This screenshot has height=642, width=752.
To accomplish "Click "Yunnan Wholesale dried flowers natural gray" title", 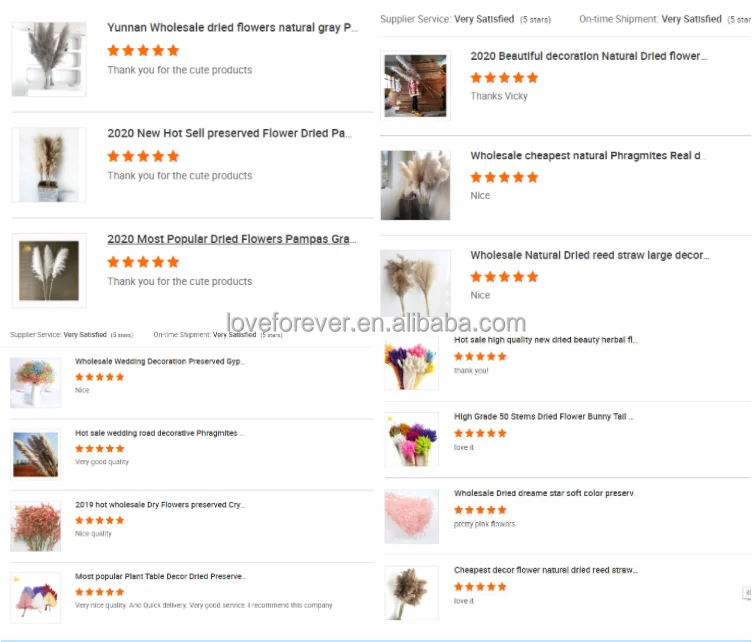I will [232, 27].
